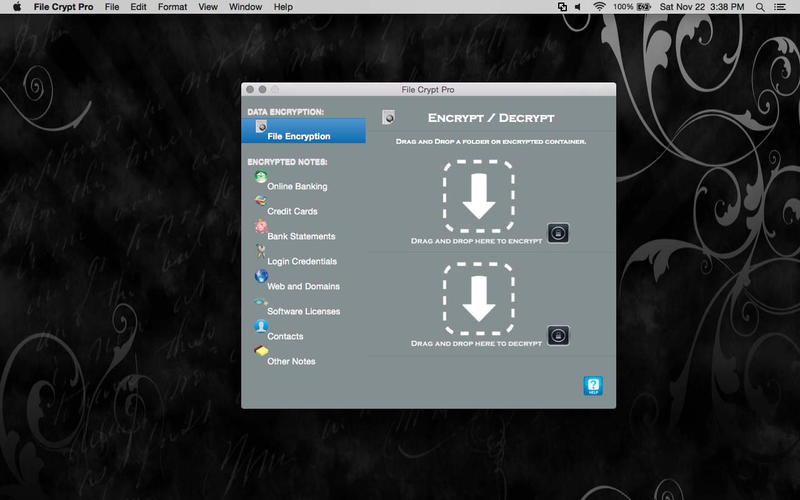800x500 pixels.
Task: Open the Window menu
Action: [245, 7]
